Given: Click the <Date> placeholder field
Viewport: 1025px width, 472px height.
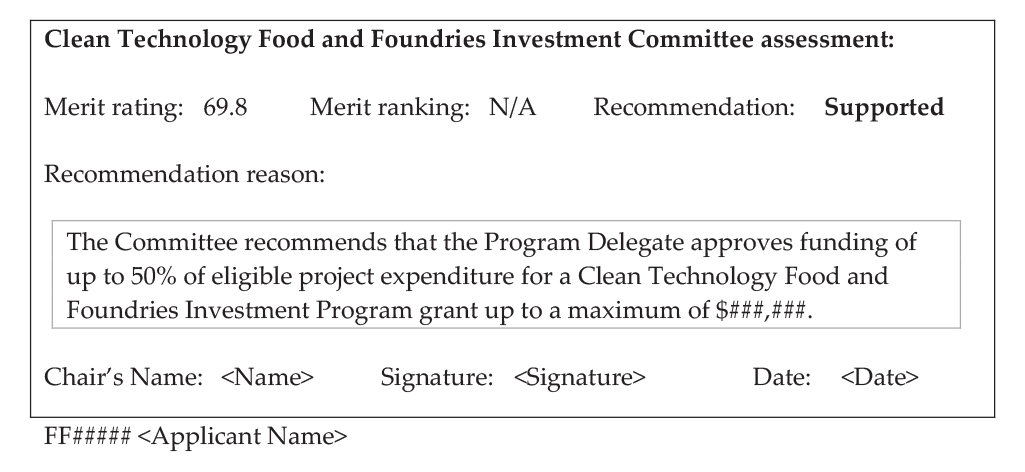Looking at the screenshot, I should [x=879, y=377].
